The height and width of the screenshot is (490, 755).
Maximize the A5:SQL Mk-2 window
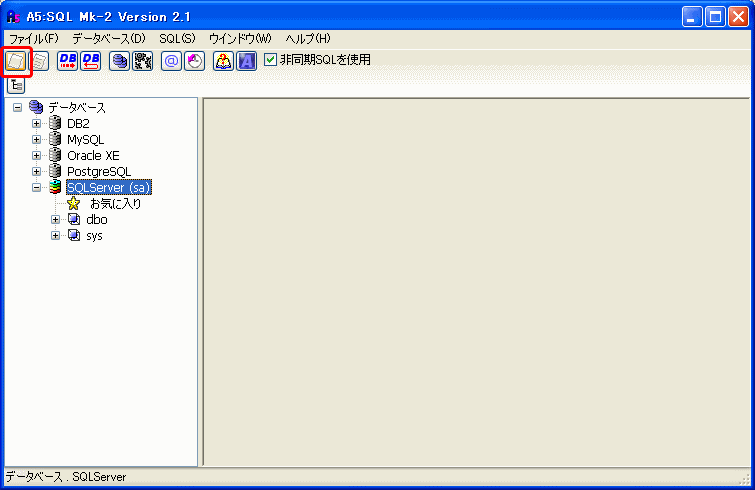point(715,17)
